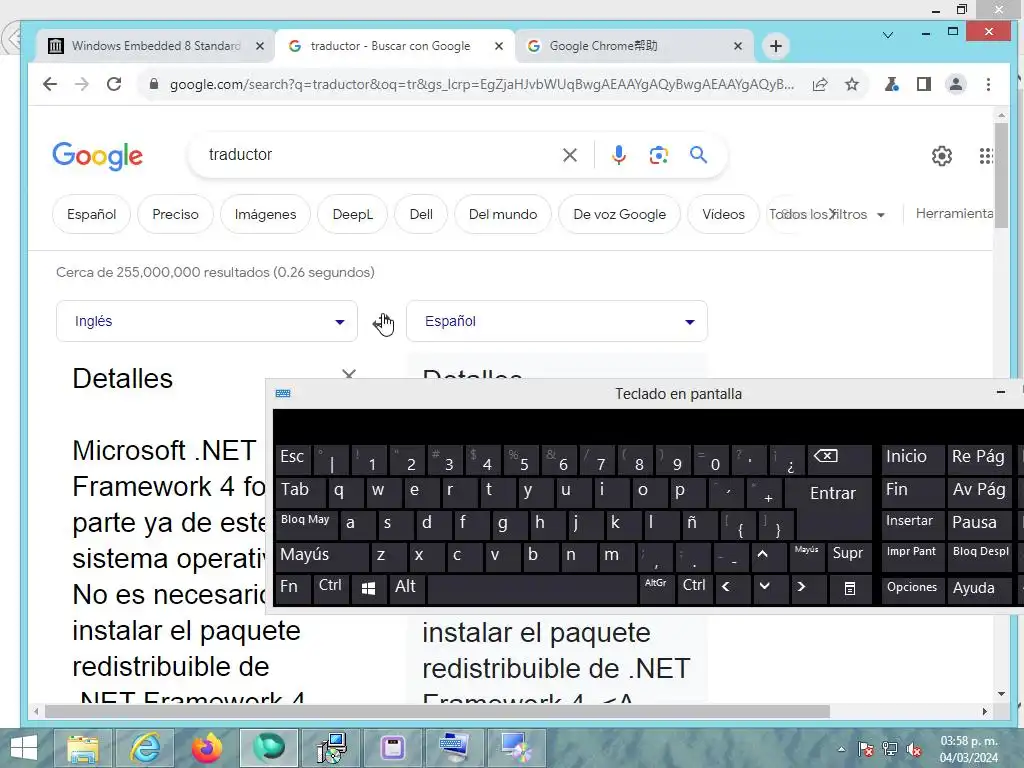
Task: Click the Español filter chip
Action: (x=91, y=214)
